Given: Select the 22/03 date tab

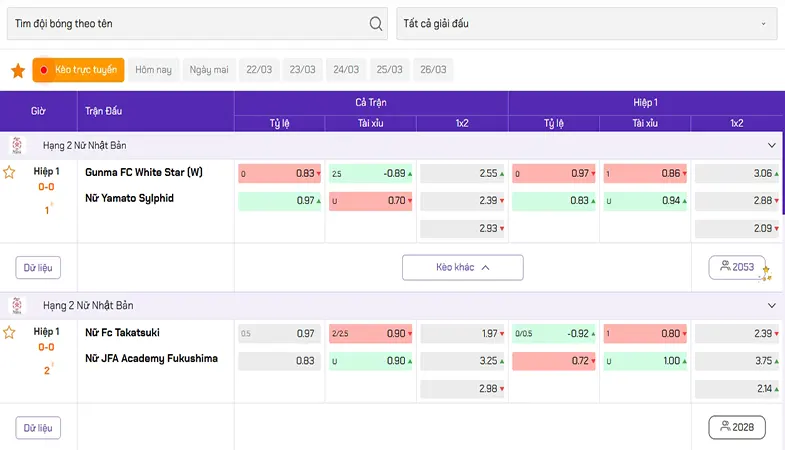Looking at the screenshot, I should tap(259, 70).
